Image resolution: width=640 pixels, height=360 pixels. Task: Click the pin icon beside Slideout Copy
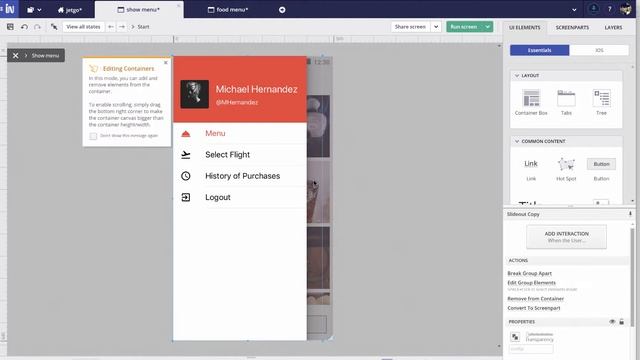(630, 214)
